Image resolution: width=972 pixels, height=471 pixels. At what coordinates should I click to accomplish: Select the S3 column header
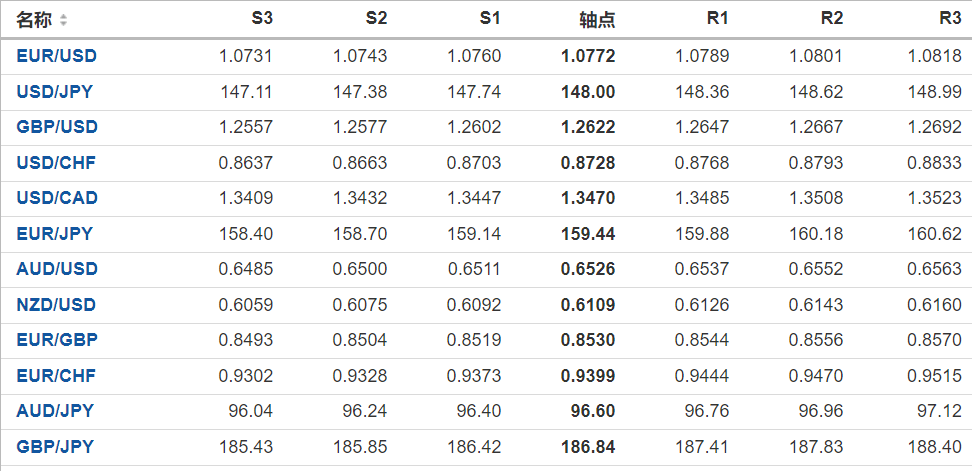coord(261,19)
